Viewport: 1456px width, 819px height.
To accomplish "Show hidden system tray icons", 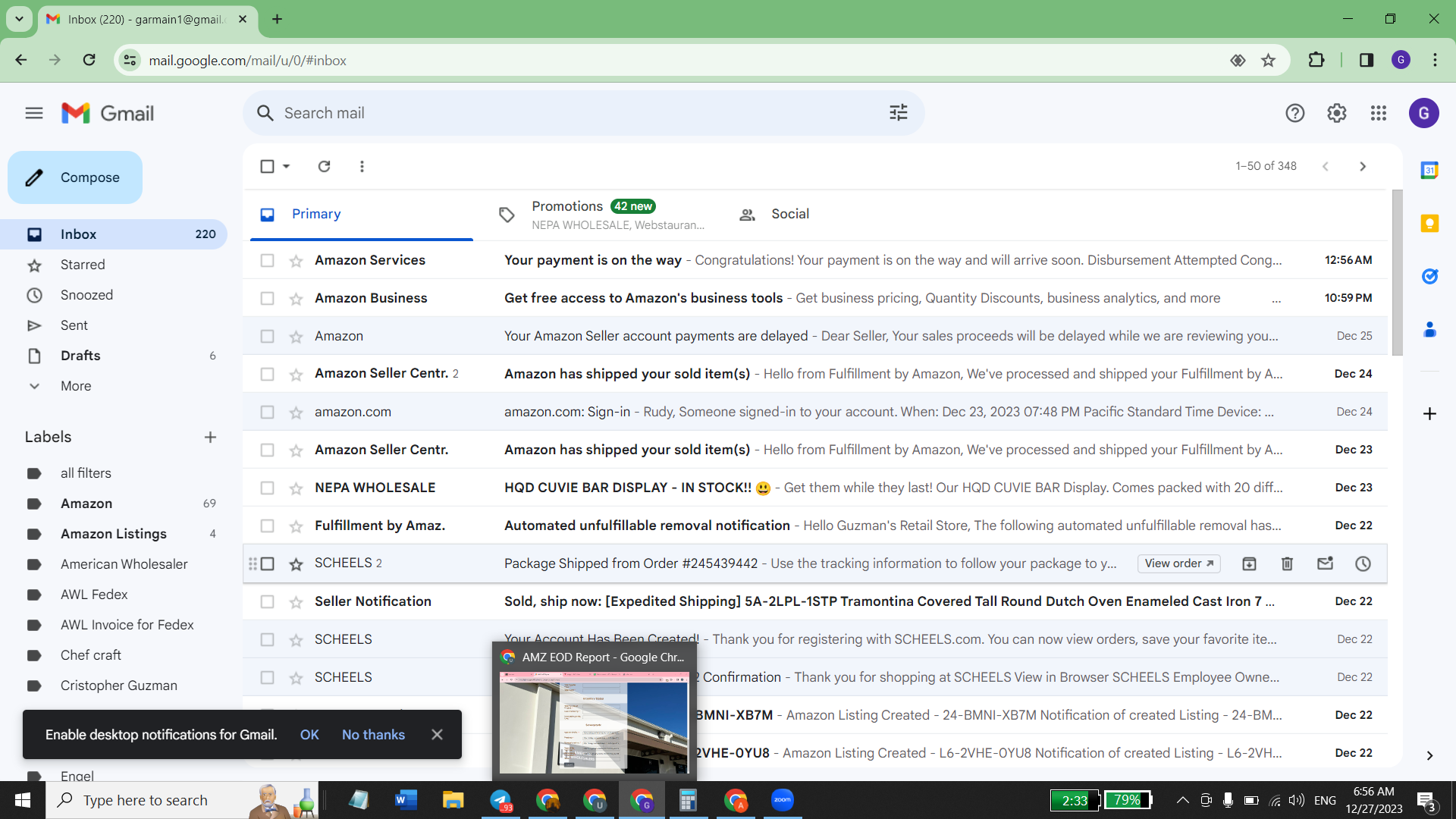I will [x=1182, y=800].
